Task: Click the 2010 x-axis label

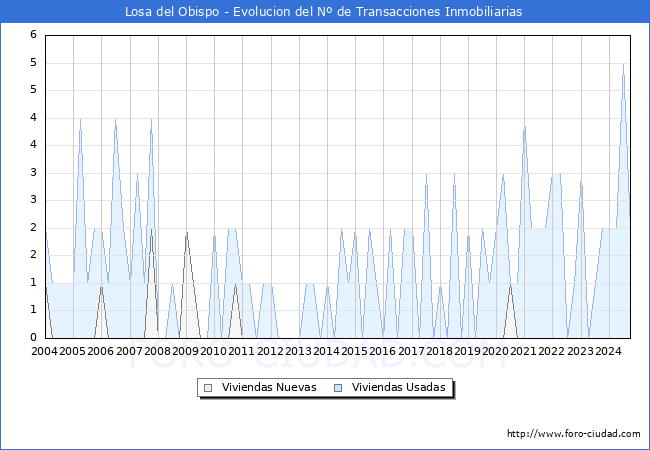Action: (x=213, y=351)
